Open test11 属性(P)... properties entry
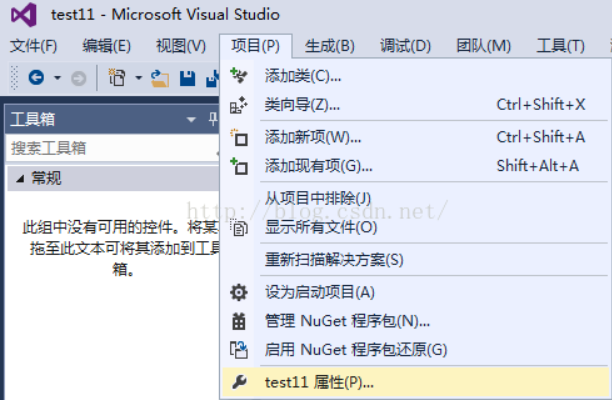The width and height of the screenshot is (612, 400). click(x=415, y=382)
